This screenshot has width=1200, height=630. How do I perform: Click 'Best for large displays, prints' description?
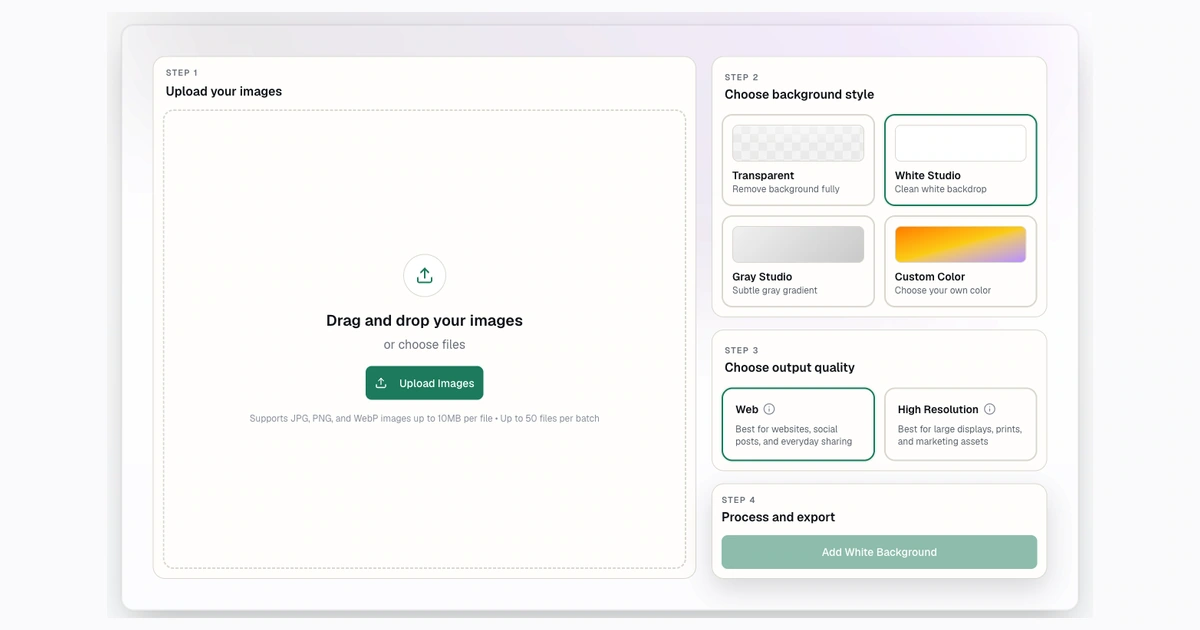pos(960,435)
